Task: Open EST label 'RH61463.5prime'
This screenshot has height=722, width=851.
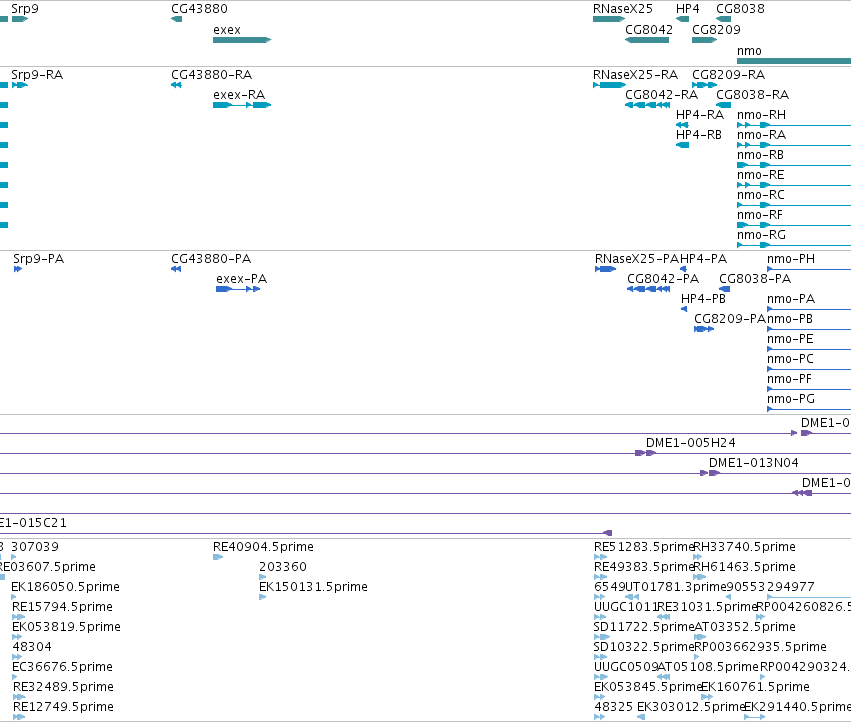Action: point(745,567)
